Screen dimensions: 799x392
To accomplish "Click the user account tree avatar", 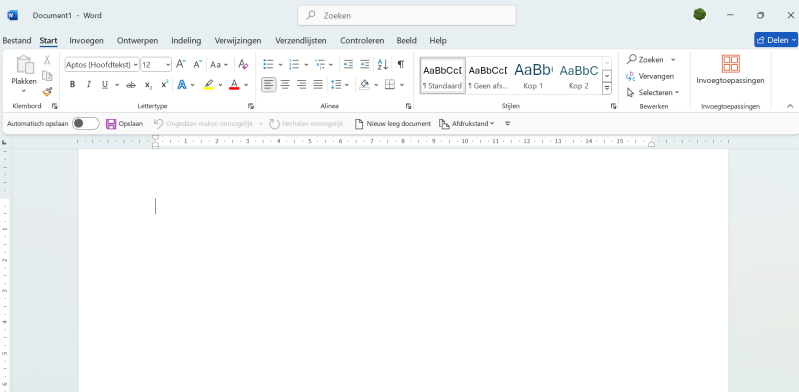I will pos(700,15).
